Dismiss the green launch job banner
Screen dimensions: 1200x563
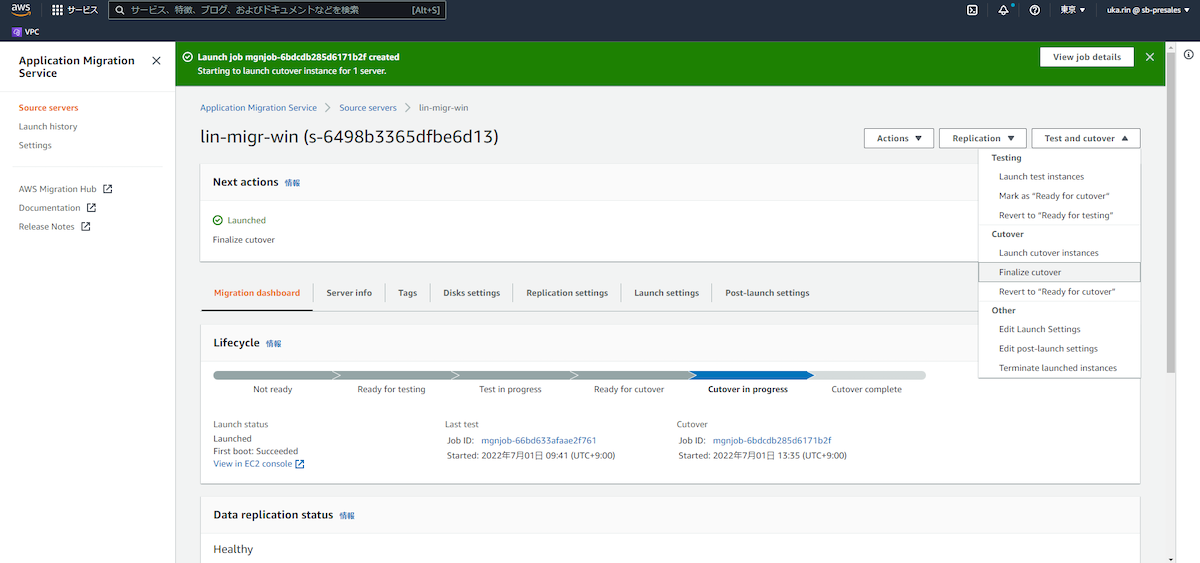[1150, 57]
